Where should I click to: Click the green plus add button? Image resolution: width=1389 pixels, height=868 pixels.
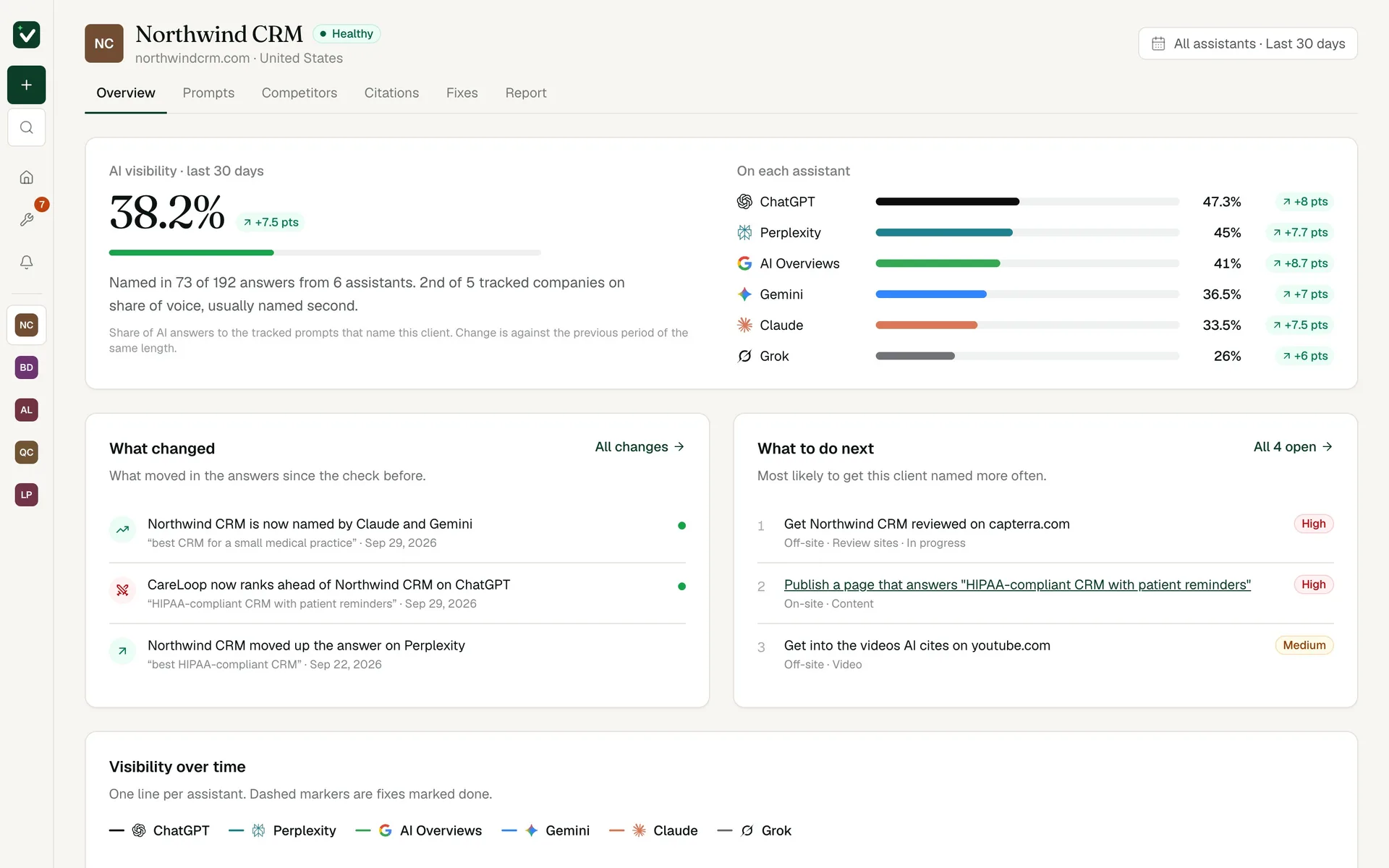pyautogui.click(x=27, y=85)
